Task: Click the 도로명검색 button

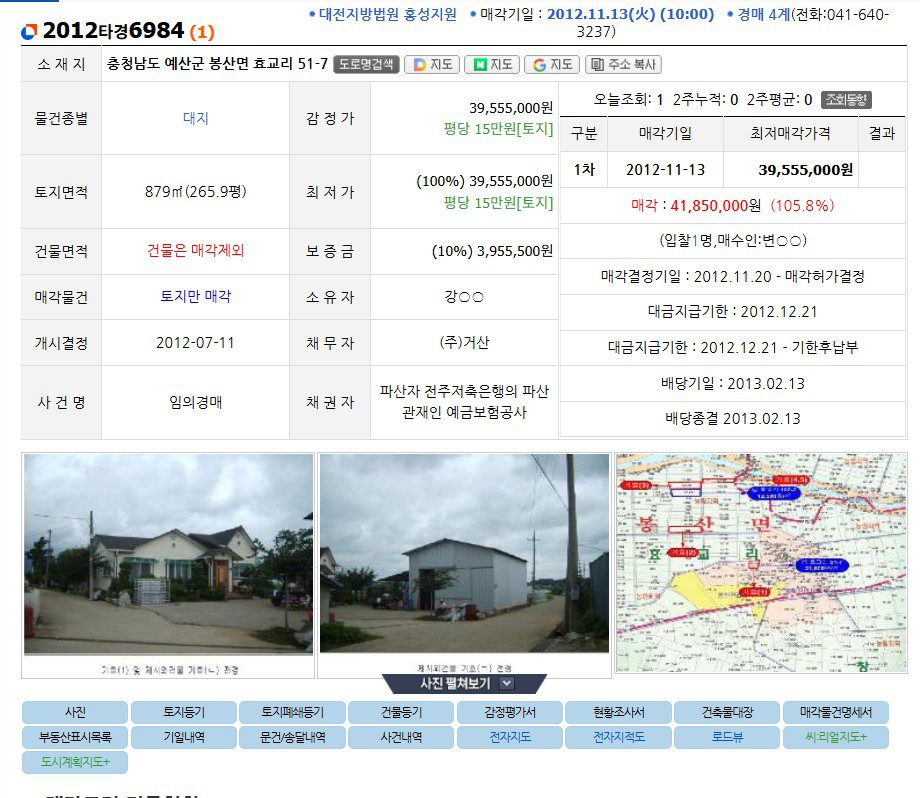Action: pyautogui.click(x=366, y=64)
